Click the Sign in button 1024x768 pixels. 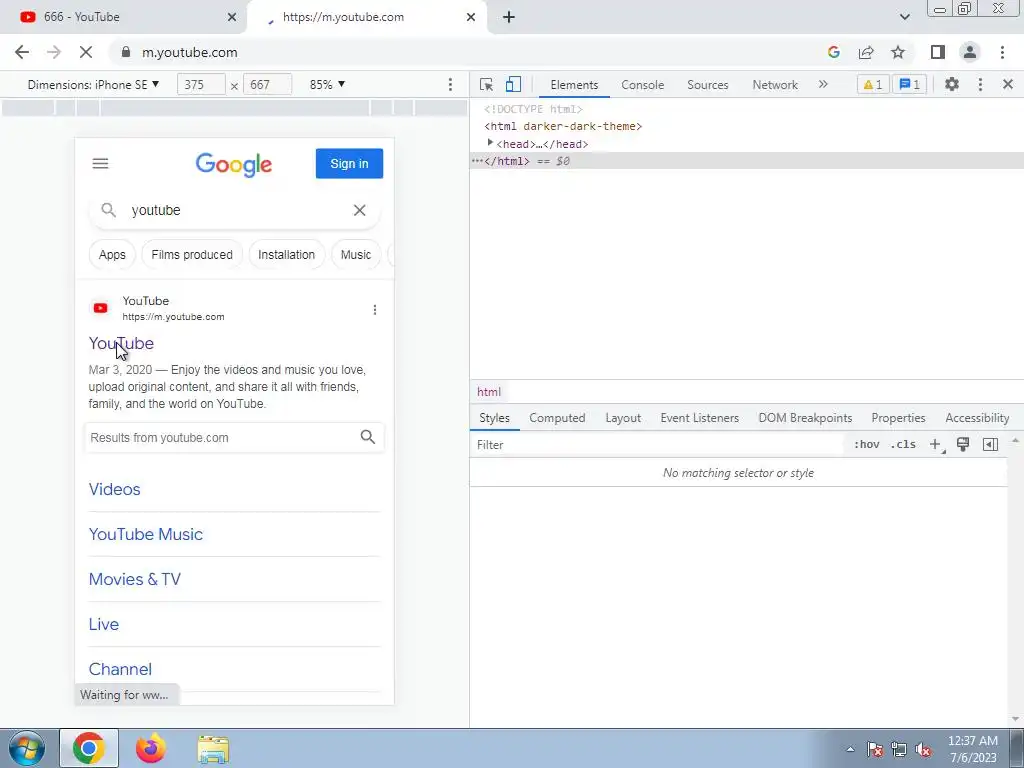coord(349,163)
